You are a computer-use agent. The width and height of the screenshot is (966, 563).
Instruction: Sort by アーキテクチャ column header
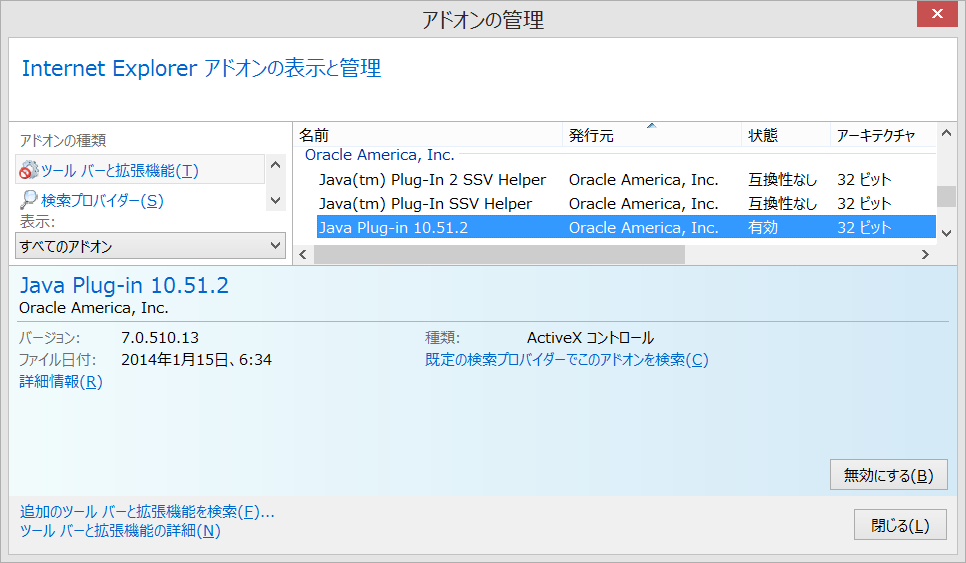[x=883, y=136]
